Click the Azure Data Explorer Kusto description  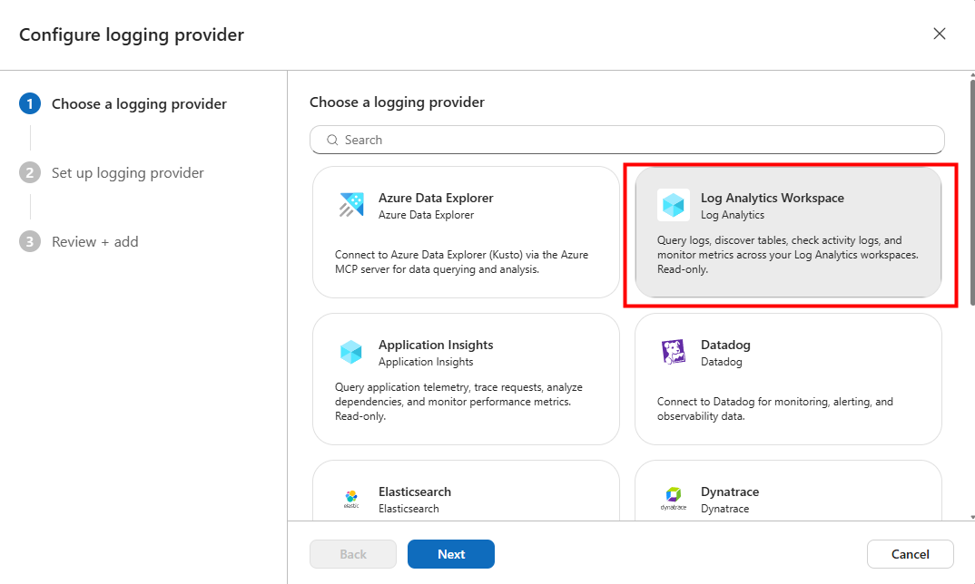461,262
